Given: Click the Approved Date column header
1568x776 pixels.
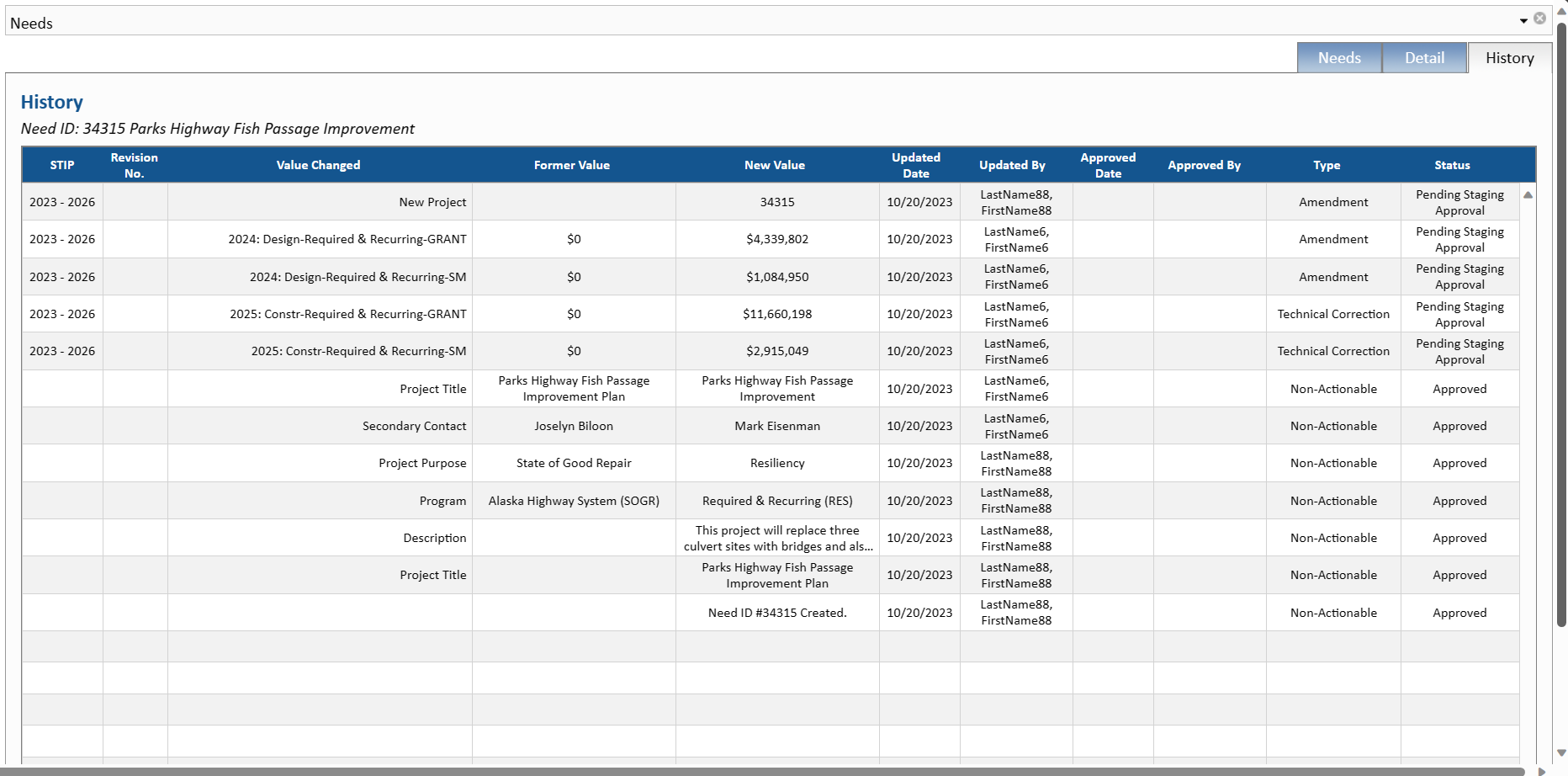Looking at the screenshot, I should (1109, 165).
